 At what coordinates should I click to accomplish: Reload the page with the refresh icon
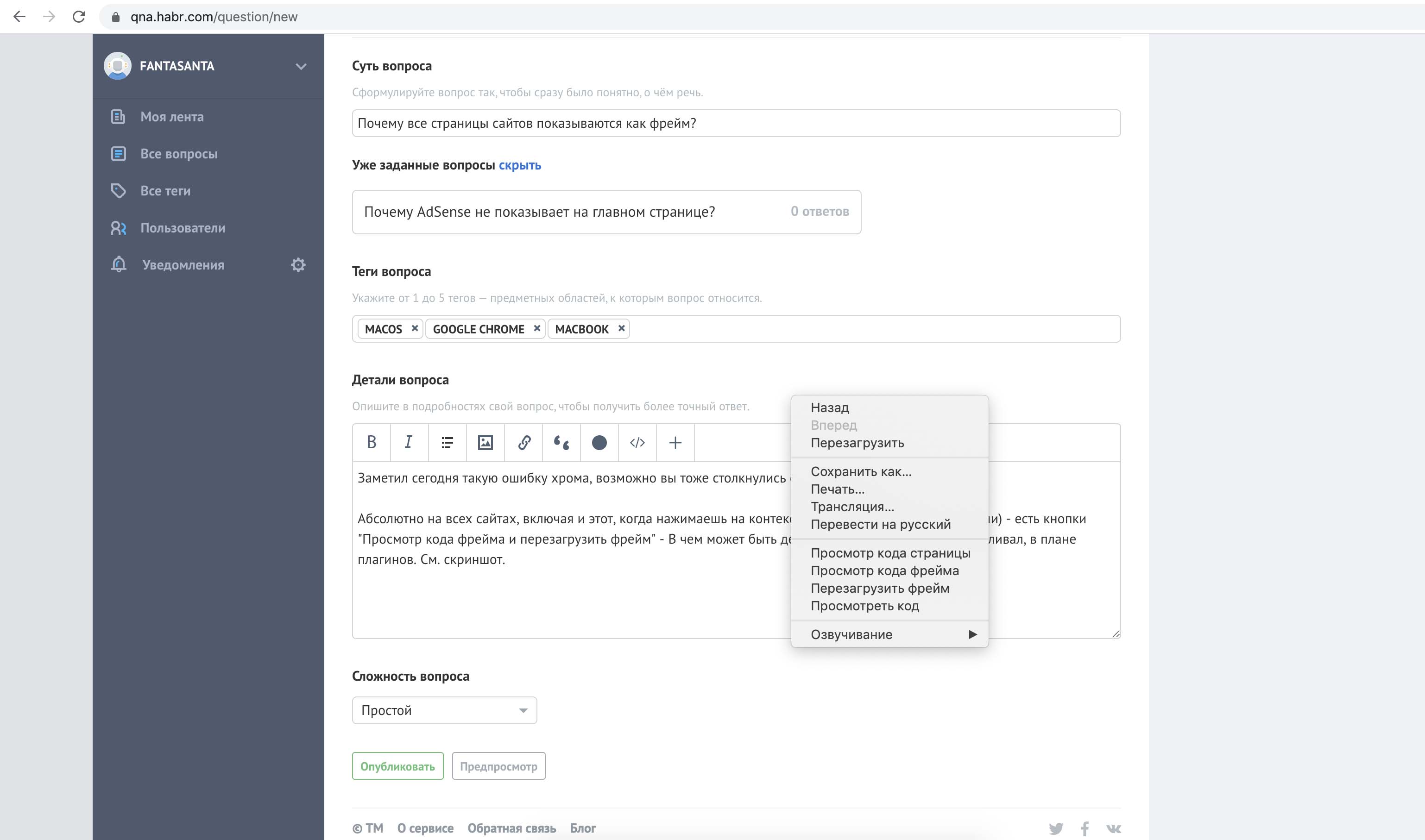79,16
